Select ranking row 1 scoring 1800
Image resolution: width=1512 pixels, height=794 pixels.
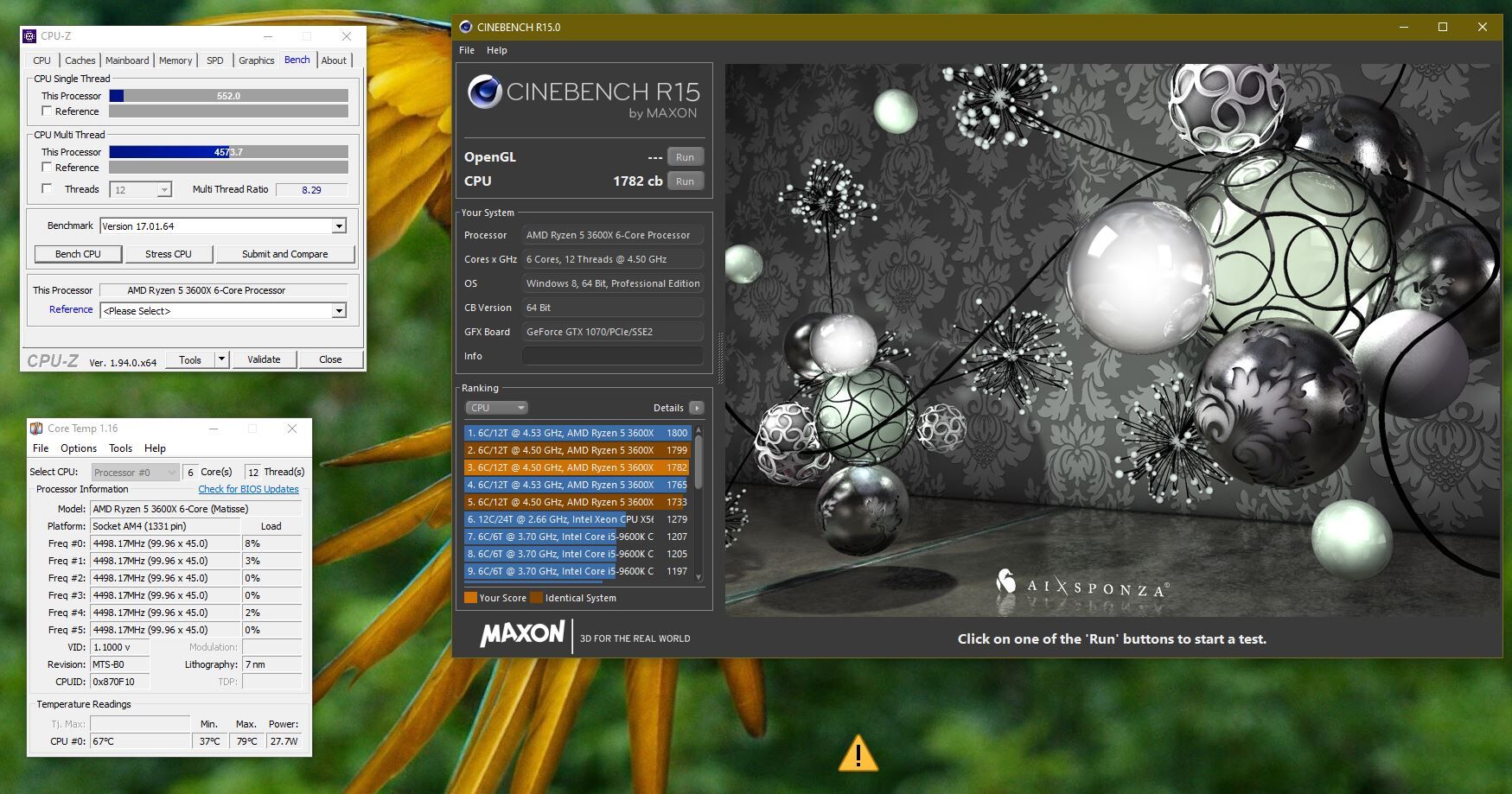pyautogui.click(x=577, y=433)
